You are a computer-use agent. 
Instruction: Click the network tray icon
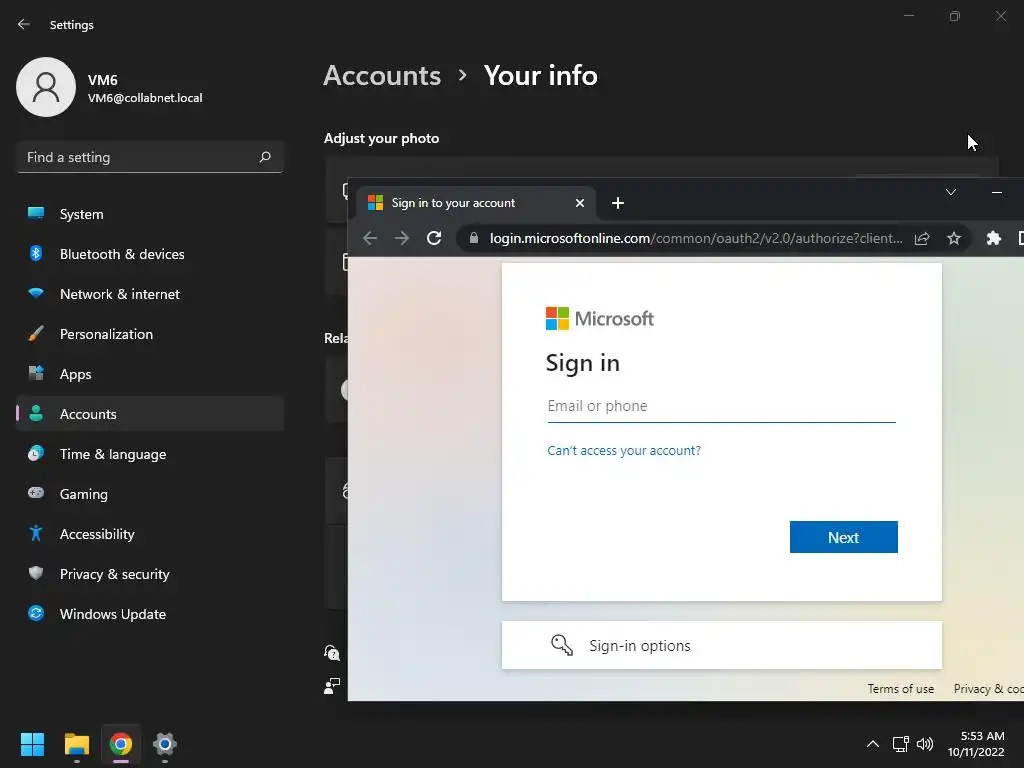pos(901,744)
